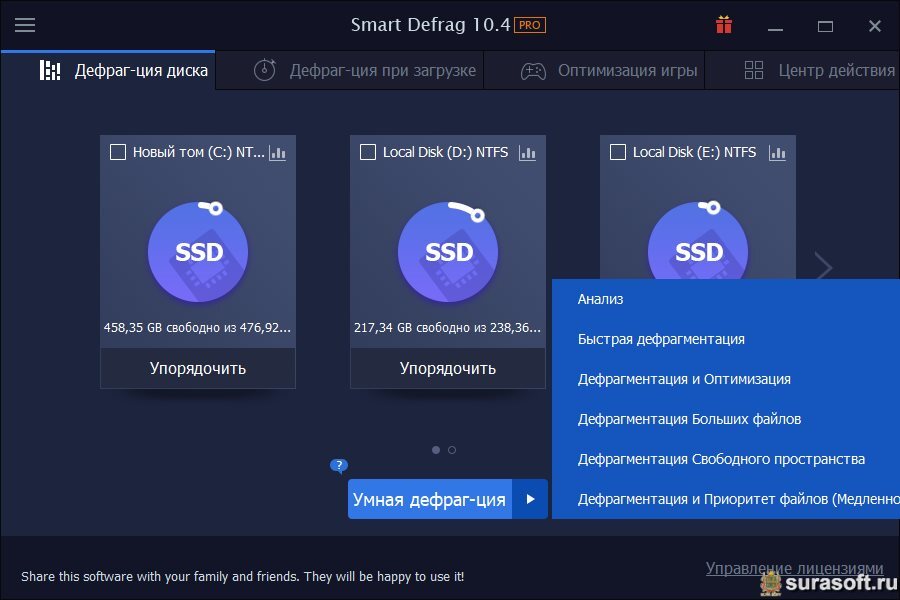Viewport: 900px width, 600px height.
Task: Click the "Local Disk (E:) NTFS" drive label
Action: tap(695, 152)
